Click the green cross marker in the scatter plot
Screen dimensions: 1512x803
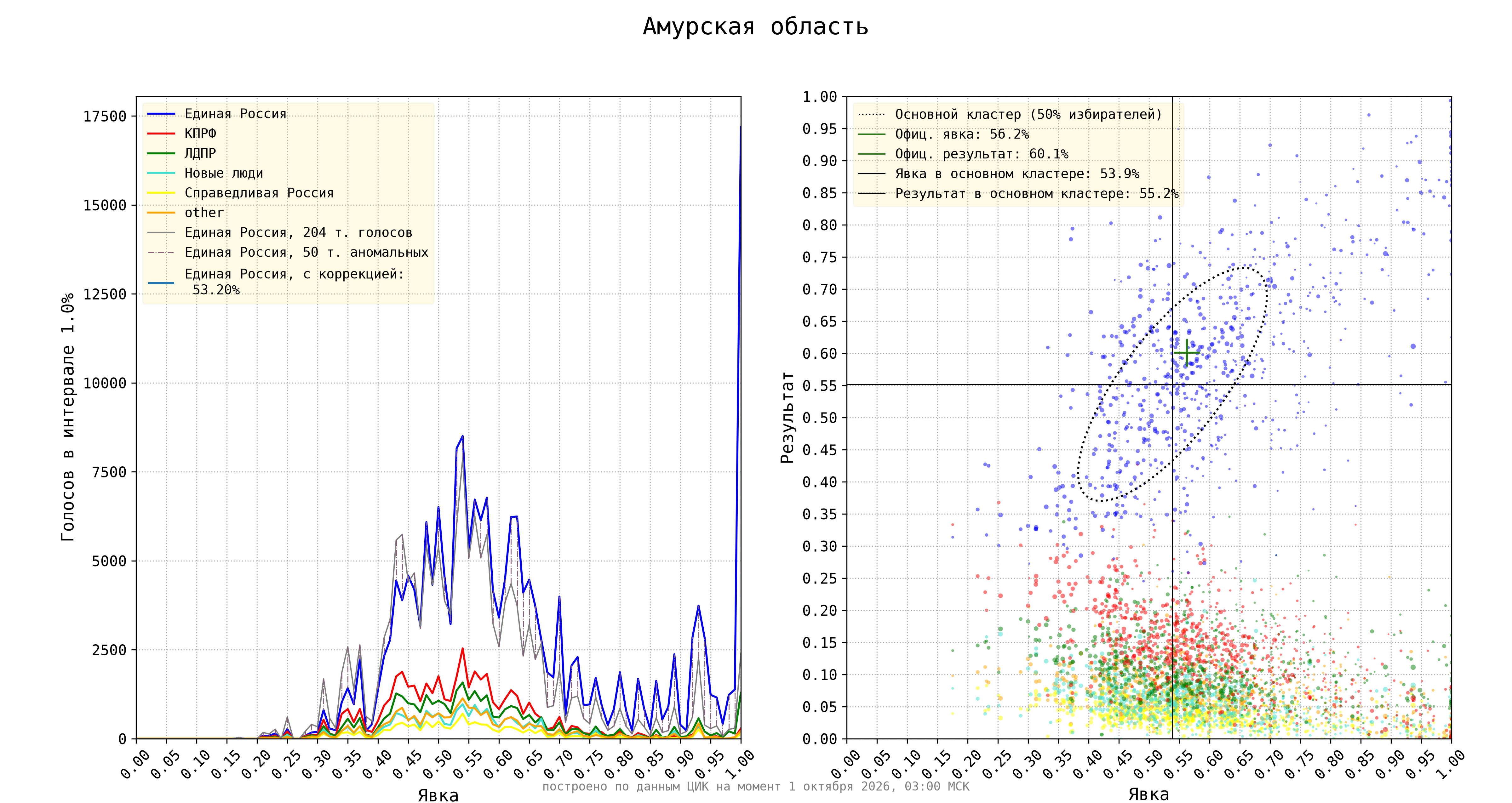coord(1186,353)
